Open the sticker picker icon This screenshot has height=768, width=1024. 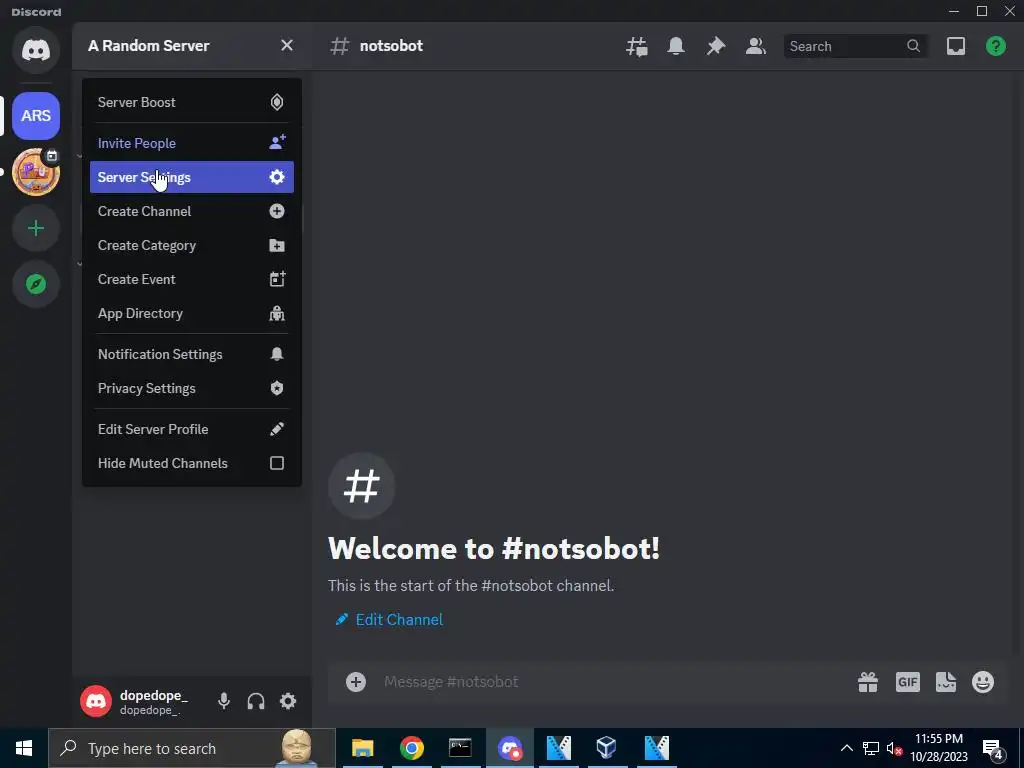click(946, 682)
